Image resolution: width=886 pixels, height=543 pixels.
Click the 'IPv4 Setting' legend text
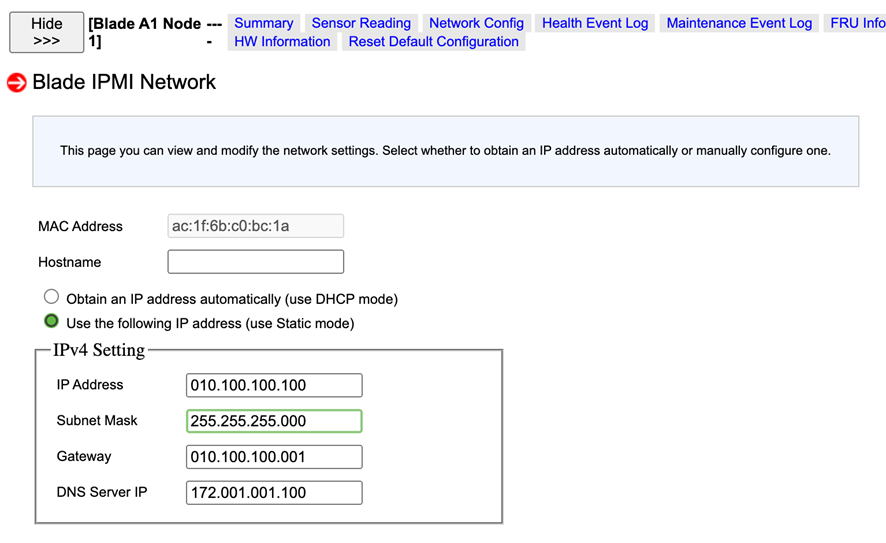[x=99, y=350]
